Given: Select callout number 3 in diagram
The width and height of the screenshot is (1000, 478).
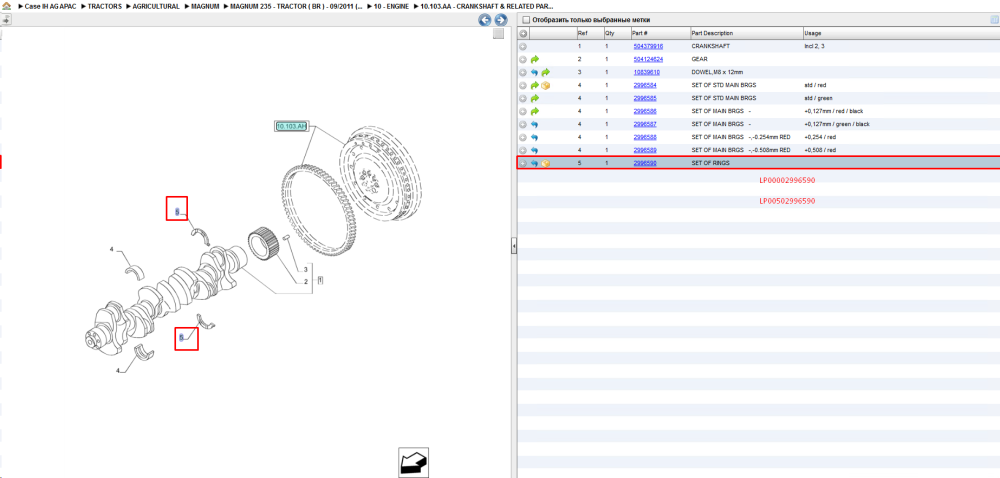Looking at the screenshot, I should [306, 270].
